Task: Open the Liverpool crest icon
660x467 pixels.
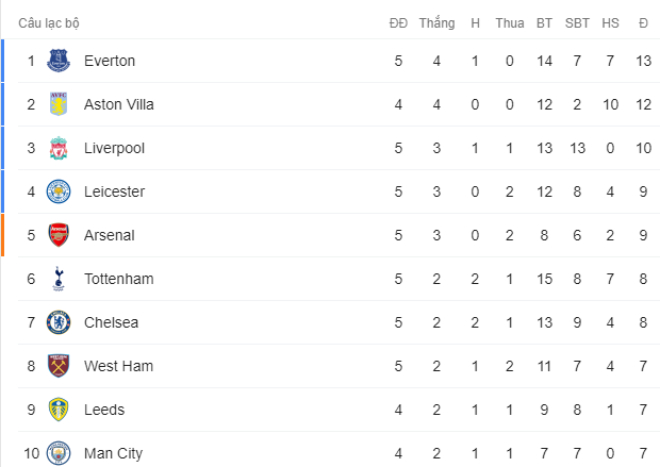Action: coord(59,148)
